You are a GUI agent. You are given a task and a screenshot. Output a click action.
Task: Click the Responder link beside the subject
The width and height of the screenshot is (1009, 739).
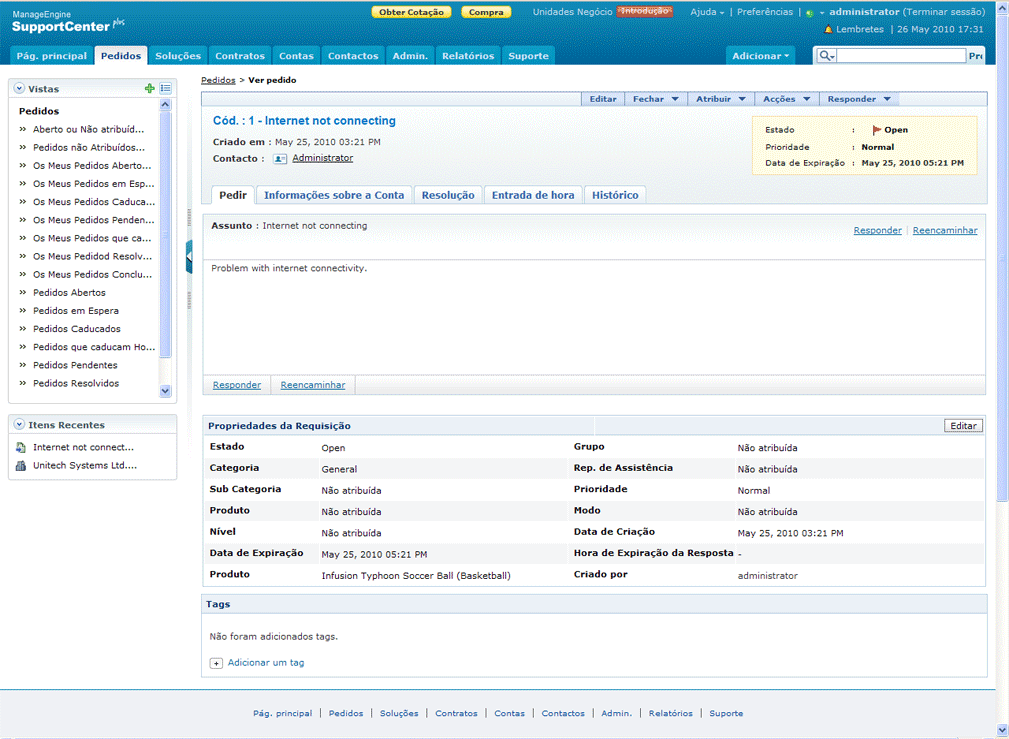pos(877,230)
